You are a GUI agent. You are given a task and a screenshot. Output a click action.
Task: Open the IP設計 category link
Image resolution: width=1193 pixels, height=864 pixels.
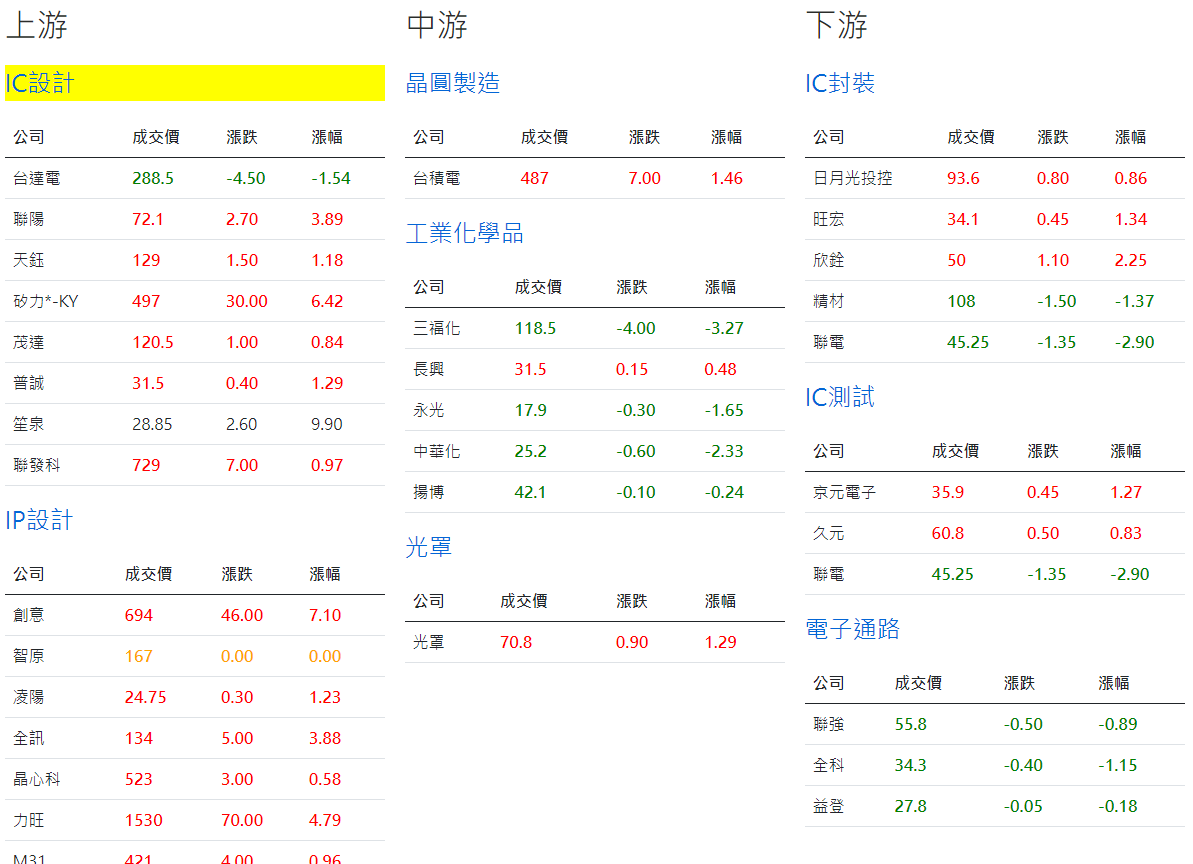40,520
